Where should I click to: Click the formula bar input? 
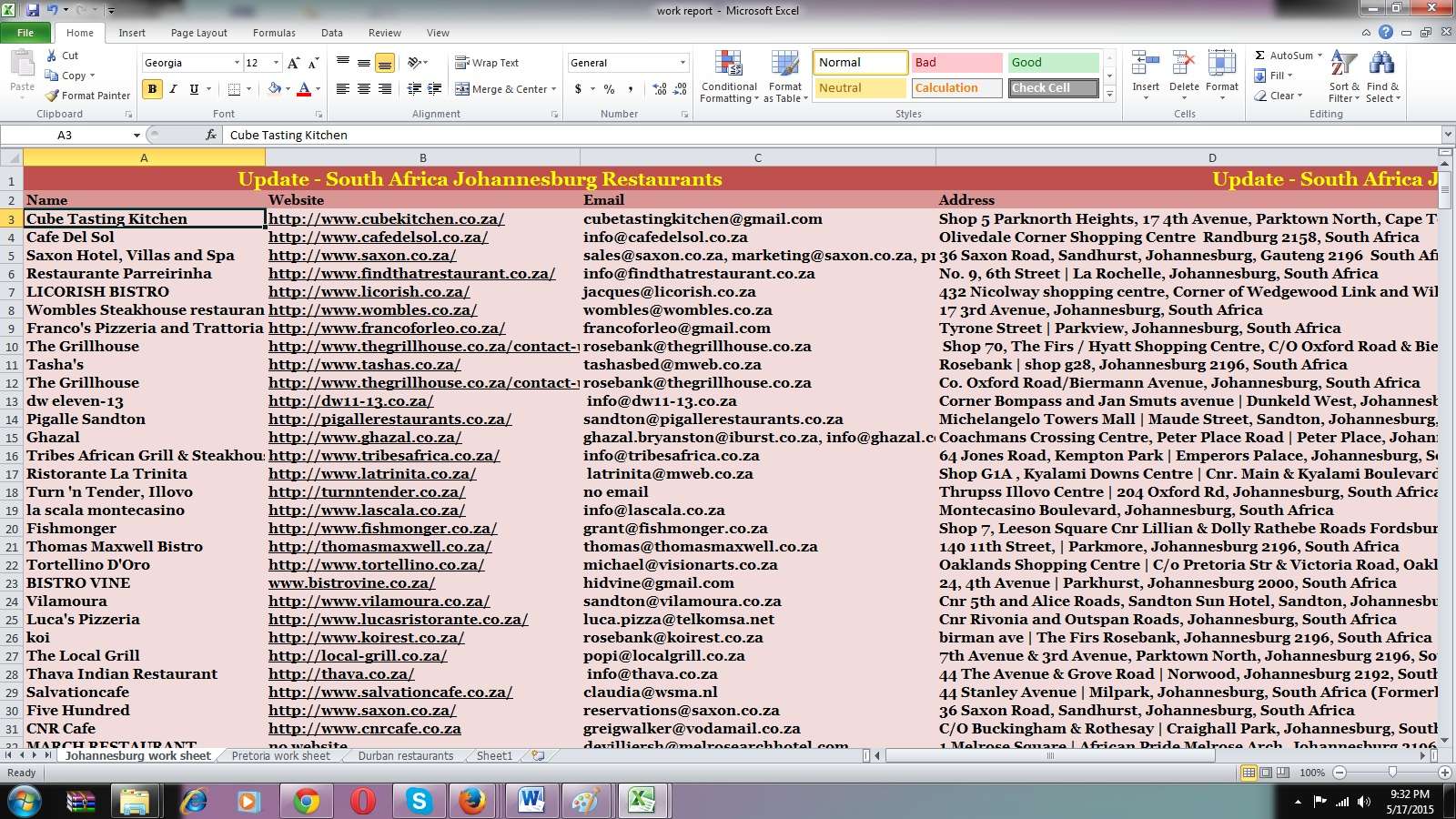tap(832, 135)
